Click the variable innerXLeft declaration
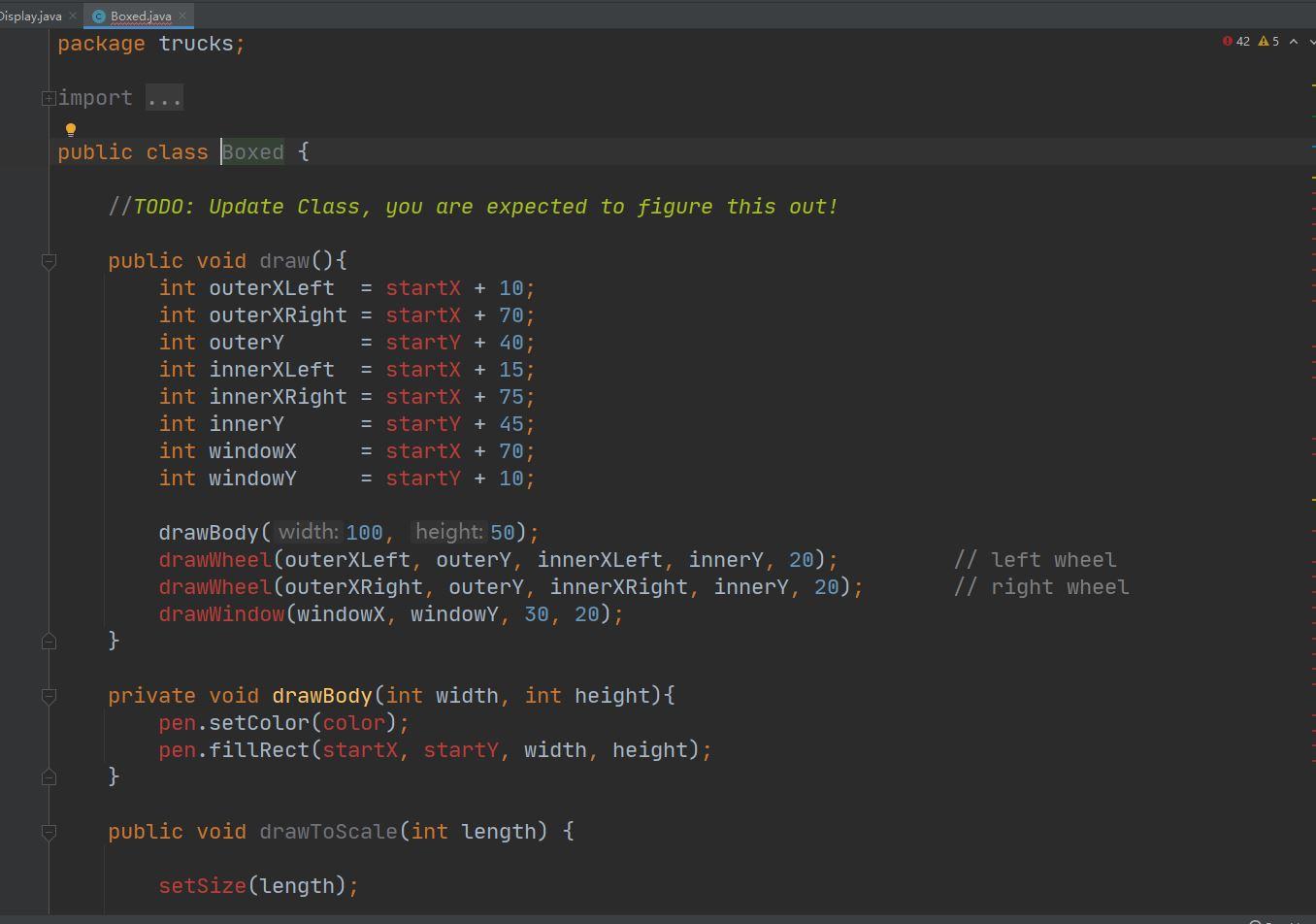Image resolution: width=1316 pixels, height=924 pixels. coord(272,370)
